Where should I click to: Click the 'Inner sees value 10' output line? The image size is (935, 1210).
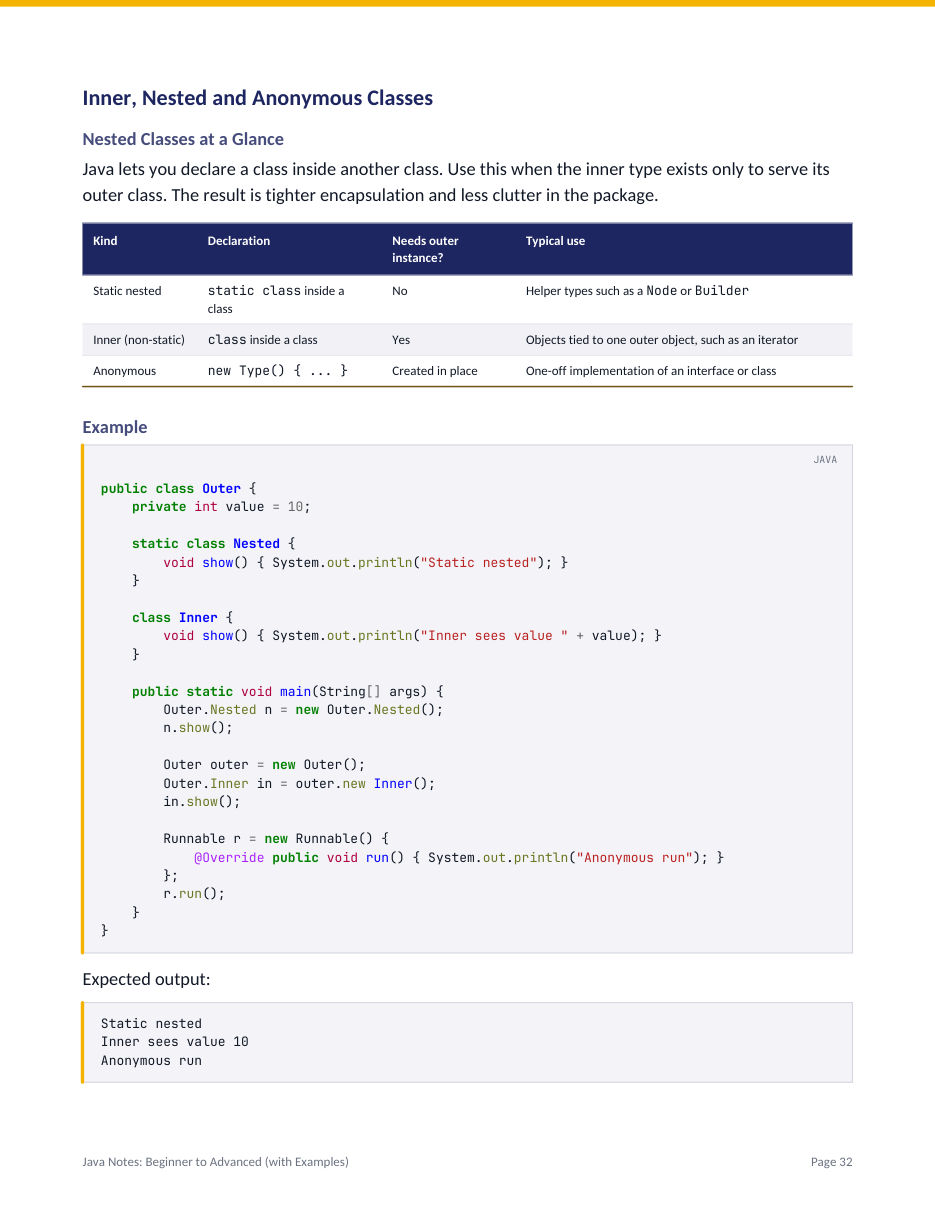pos(175,1042)
